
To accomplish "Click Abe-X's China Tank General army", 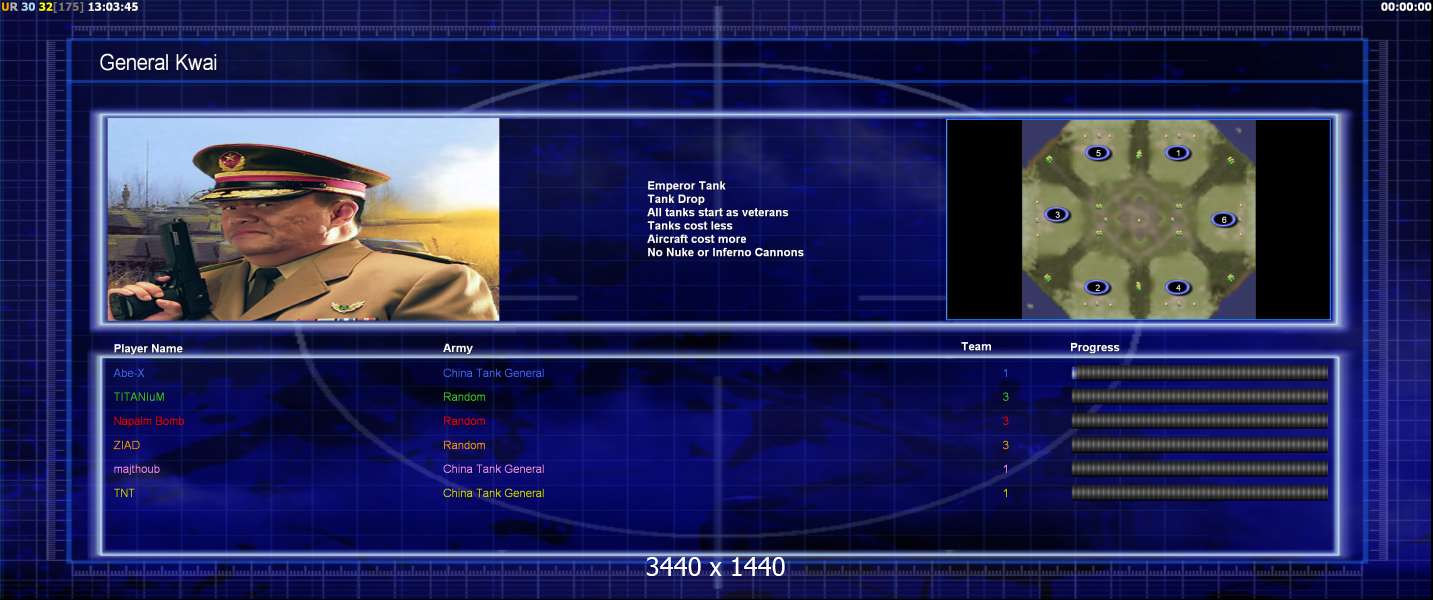I will pos(494,373).
